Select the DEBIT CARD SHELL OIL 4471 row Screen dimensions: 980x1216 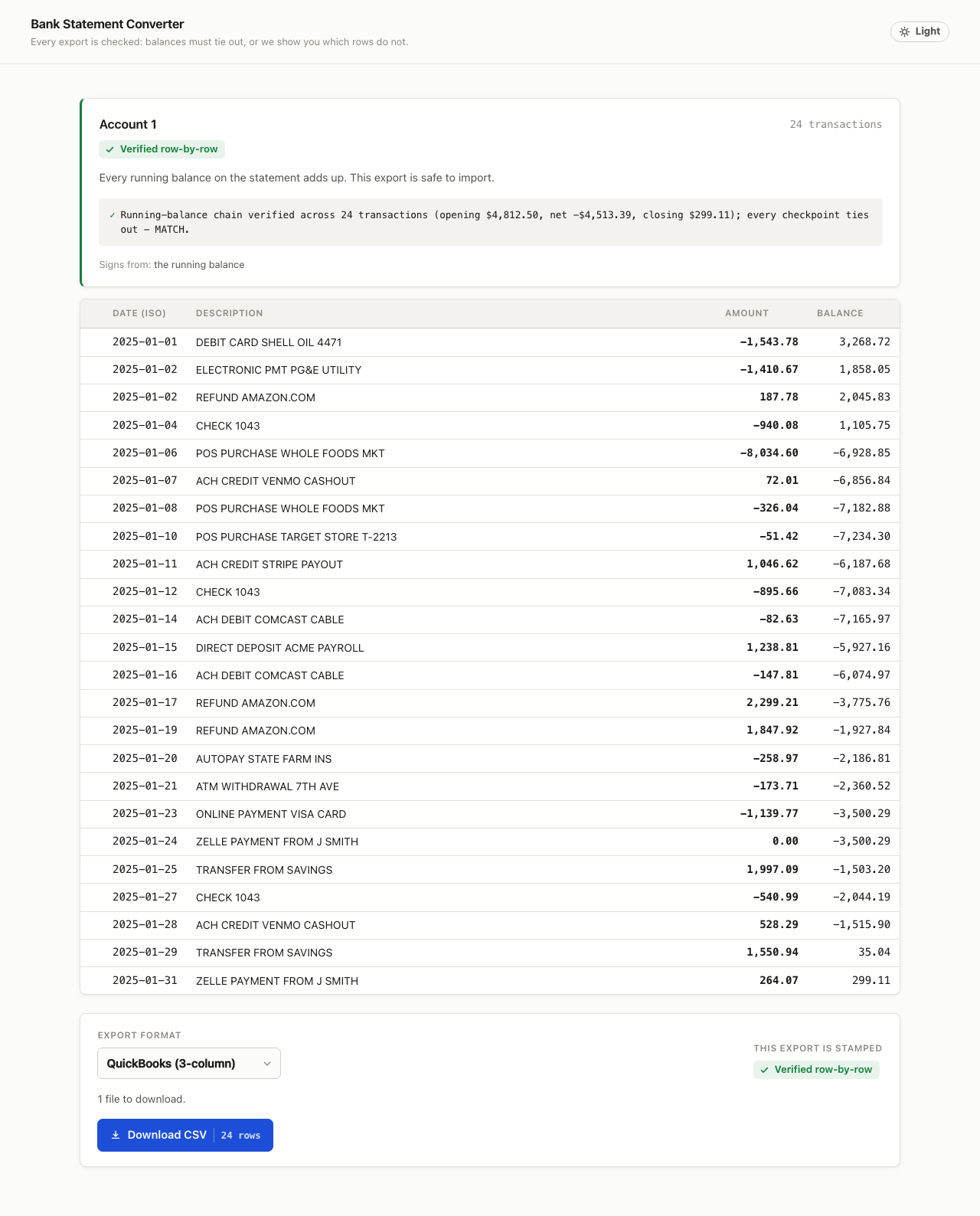(x=490, y=342)
